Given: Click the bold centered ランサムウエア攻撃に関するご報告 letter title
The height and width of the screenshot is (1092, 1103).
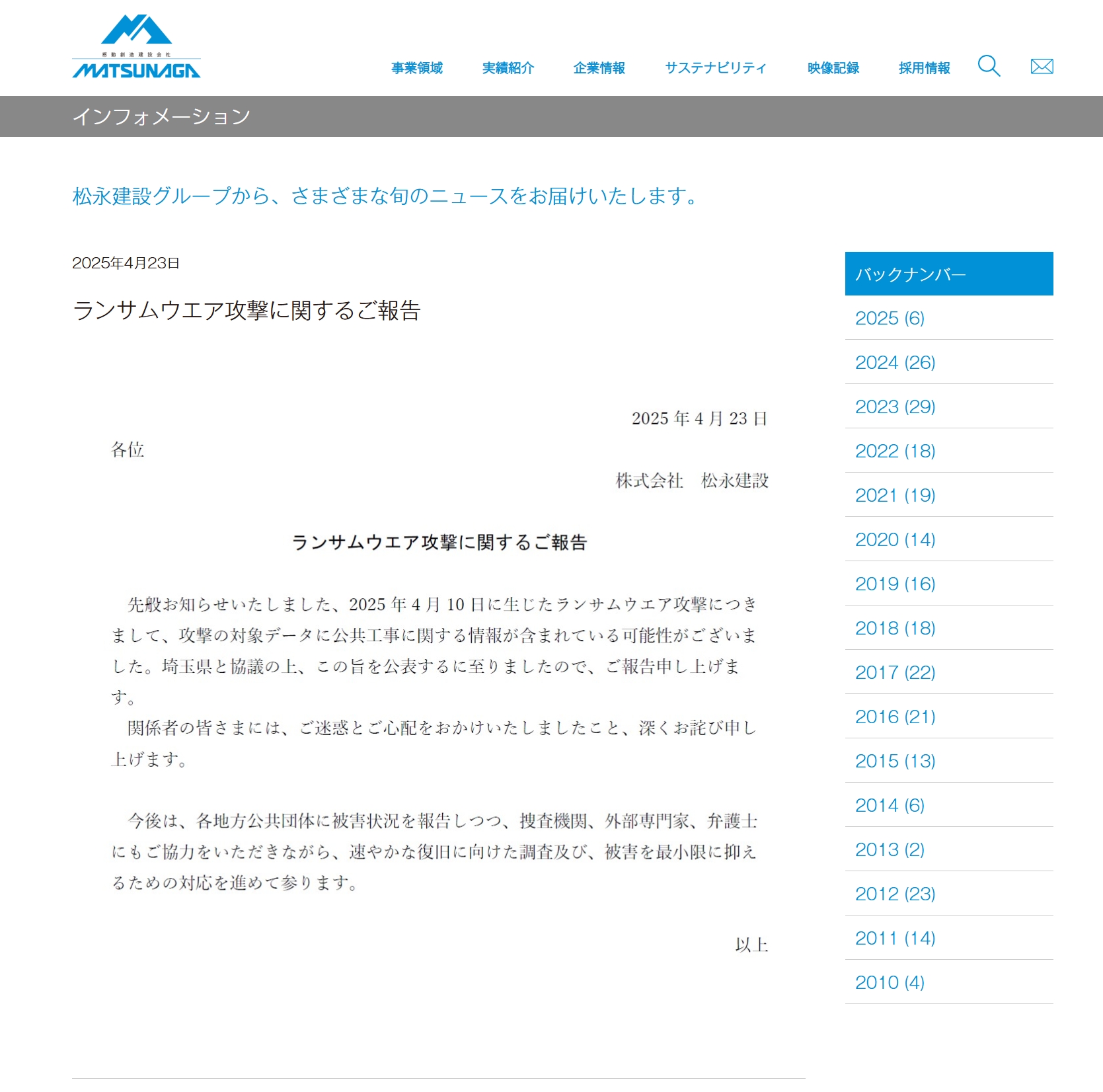Looking at the screenshot, I should click(439, 542).
